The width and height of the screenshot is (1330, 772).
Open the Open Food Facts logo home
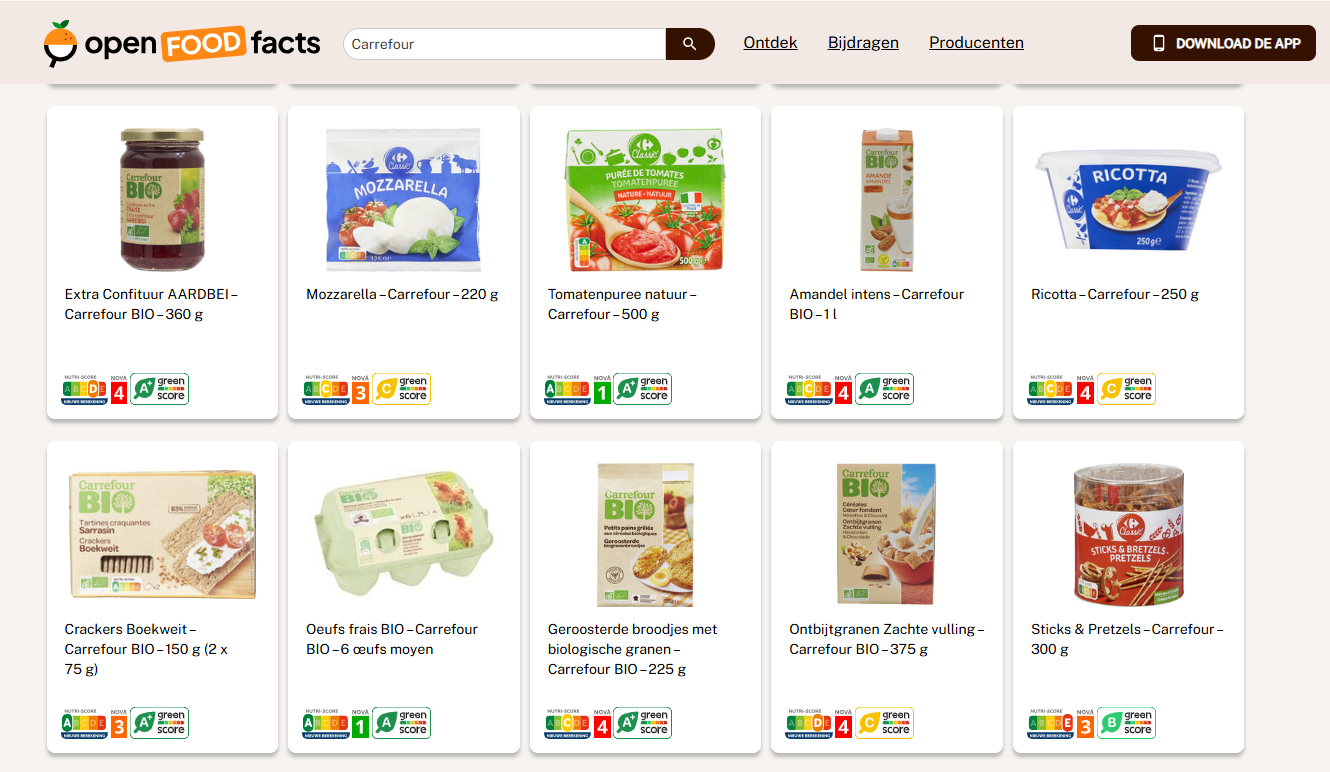pyautogui.click(x=182, y=44)
